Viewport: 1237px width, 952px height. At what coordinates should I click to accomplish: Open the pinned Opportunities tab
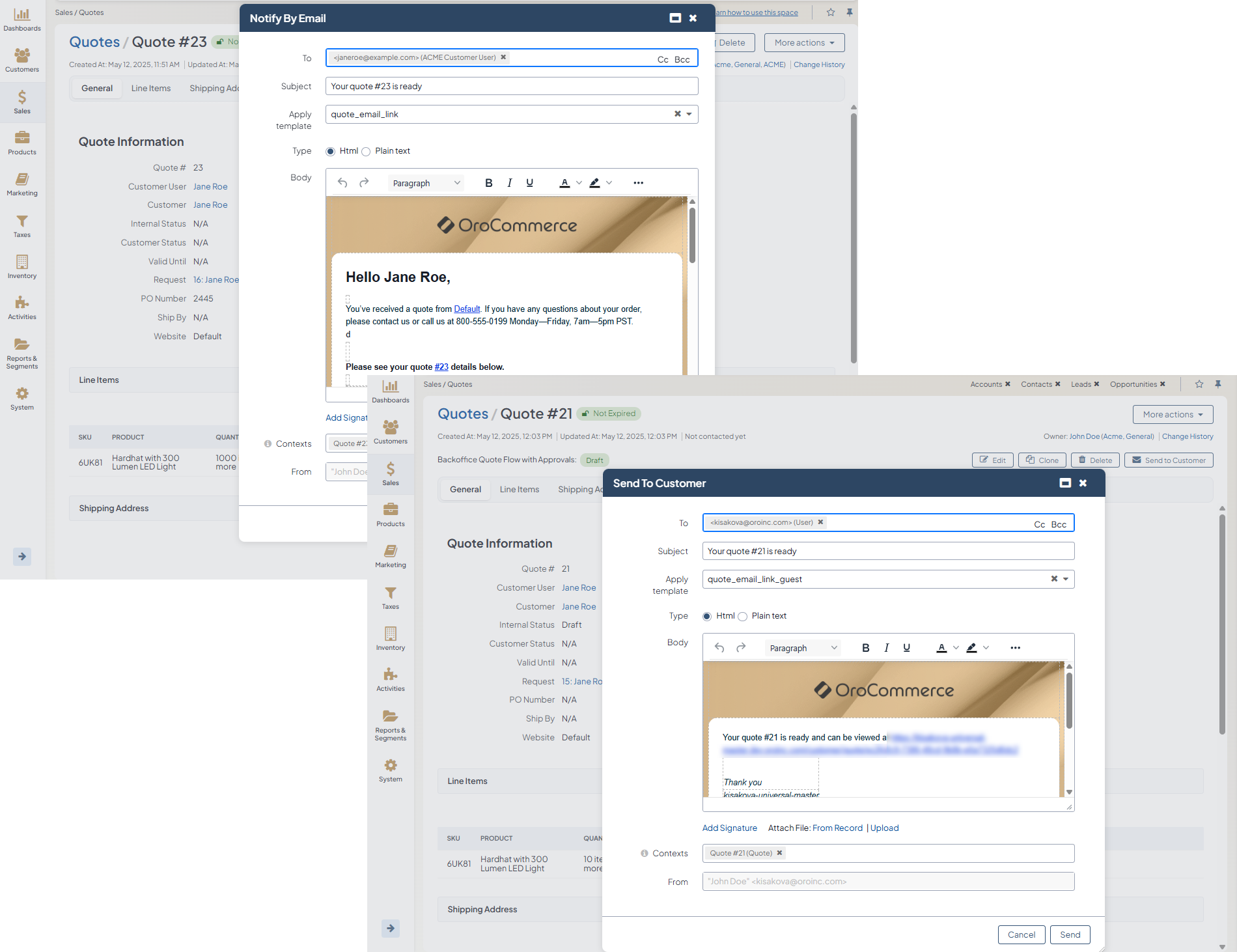click(1133, 384)
